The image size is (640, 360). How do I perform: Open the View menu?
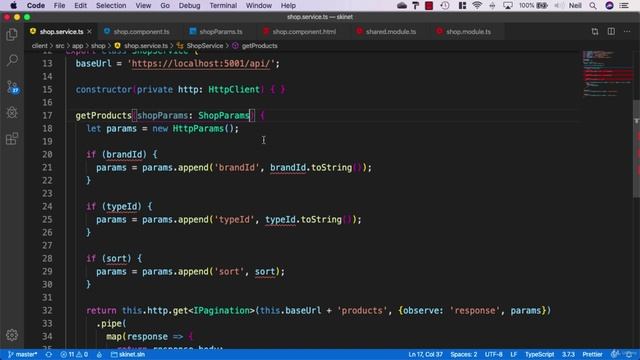(143, 5)
